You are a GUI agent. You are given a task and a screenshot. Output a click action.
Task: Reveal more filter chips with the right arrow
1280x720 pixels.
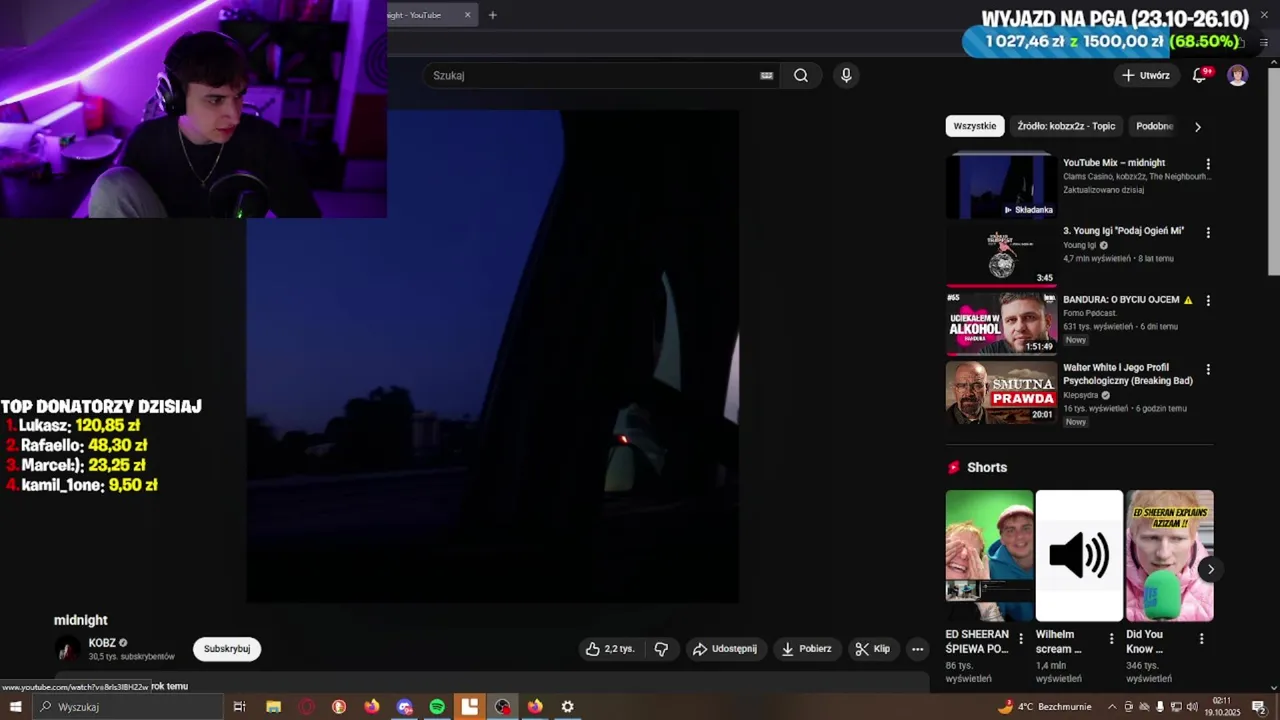click(x=1197, y=126)
